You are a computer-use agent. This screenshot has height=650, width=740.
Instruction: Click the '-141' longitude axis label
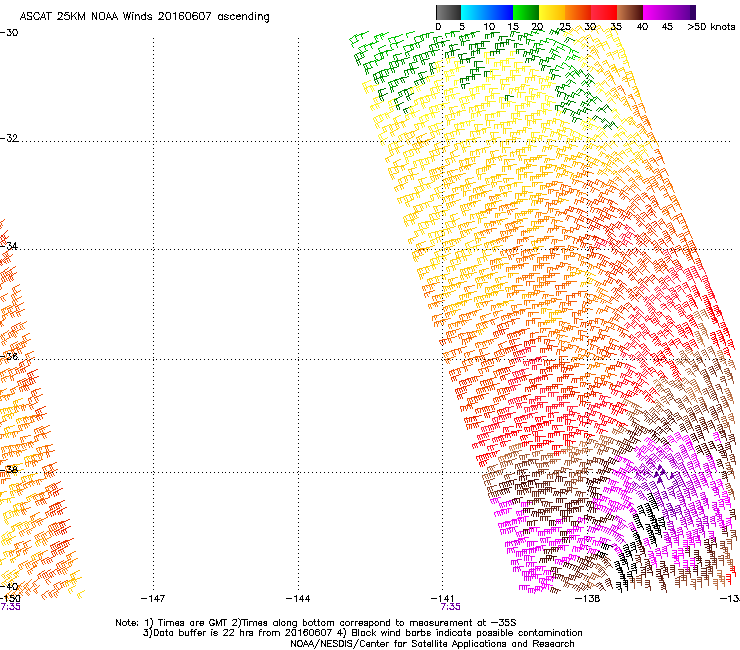[443, 599]
